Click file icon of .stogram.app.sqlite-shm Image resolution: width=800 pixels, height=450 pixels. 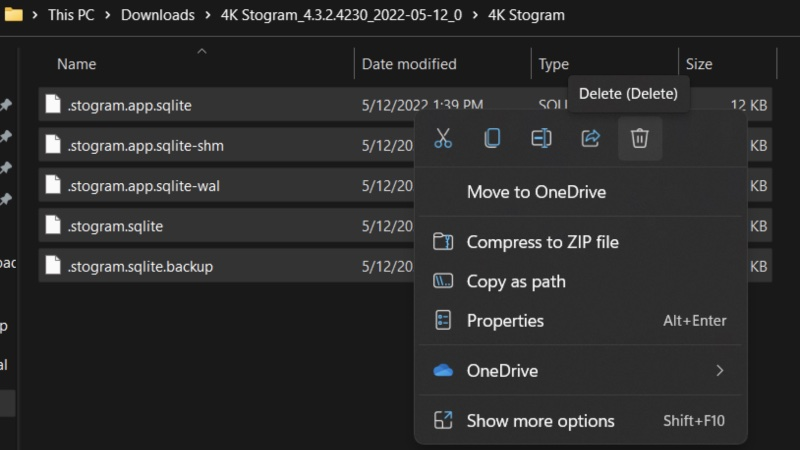53,144
